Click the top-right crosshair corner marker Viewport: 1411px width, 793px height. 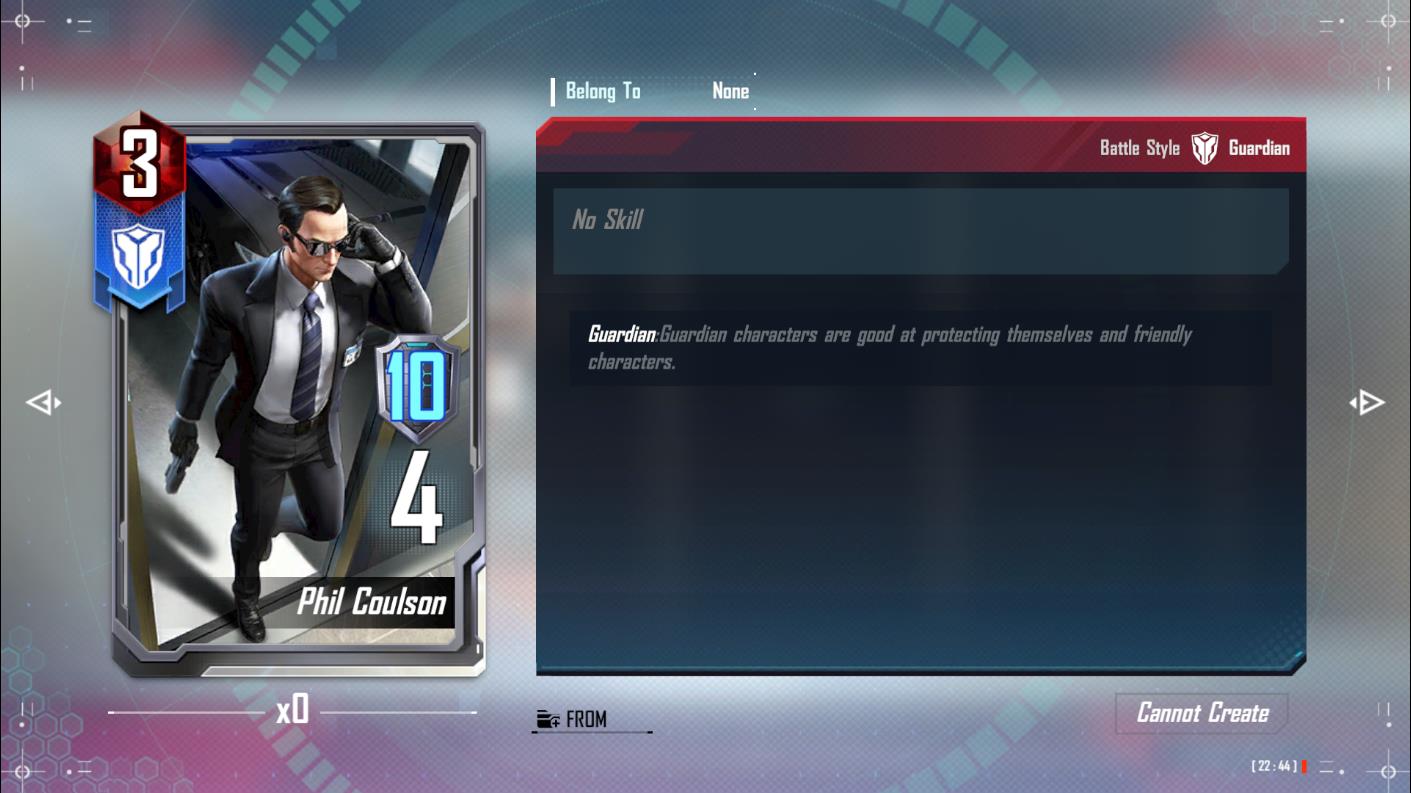[1388, 21]
